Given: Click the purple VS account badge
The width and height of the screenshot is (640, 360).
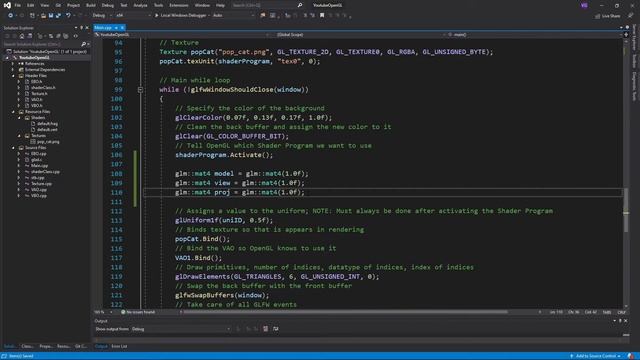Looking at the screenshot, I should coord(584,5).
